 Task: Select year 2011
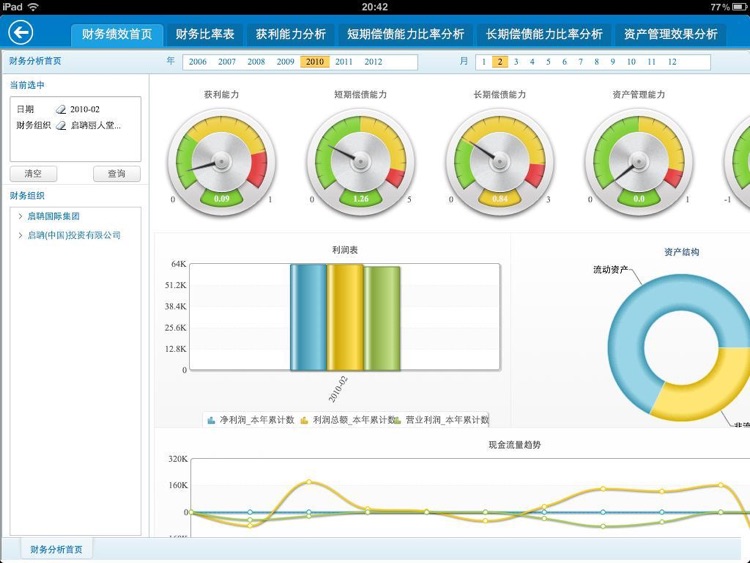pos(344,62)
